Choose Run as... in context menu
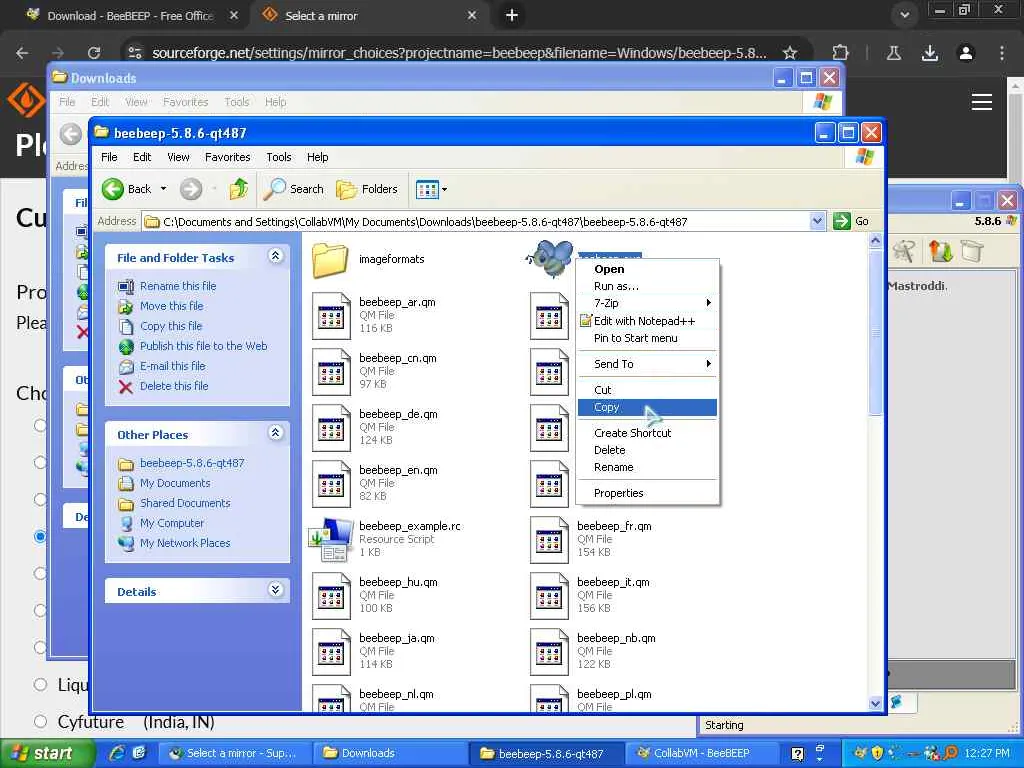Screen dimensions: 1024x768 tap(647, 286)
